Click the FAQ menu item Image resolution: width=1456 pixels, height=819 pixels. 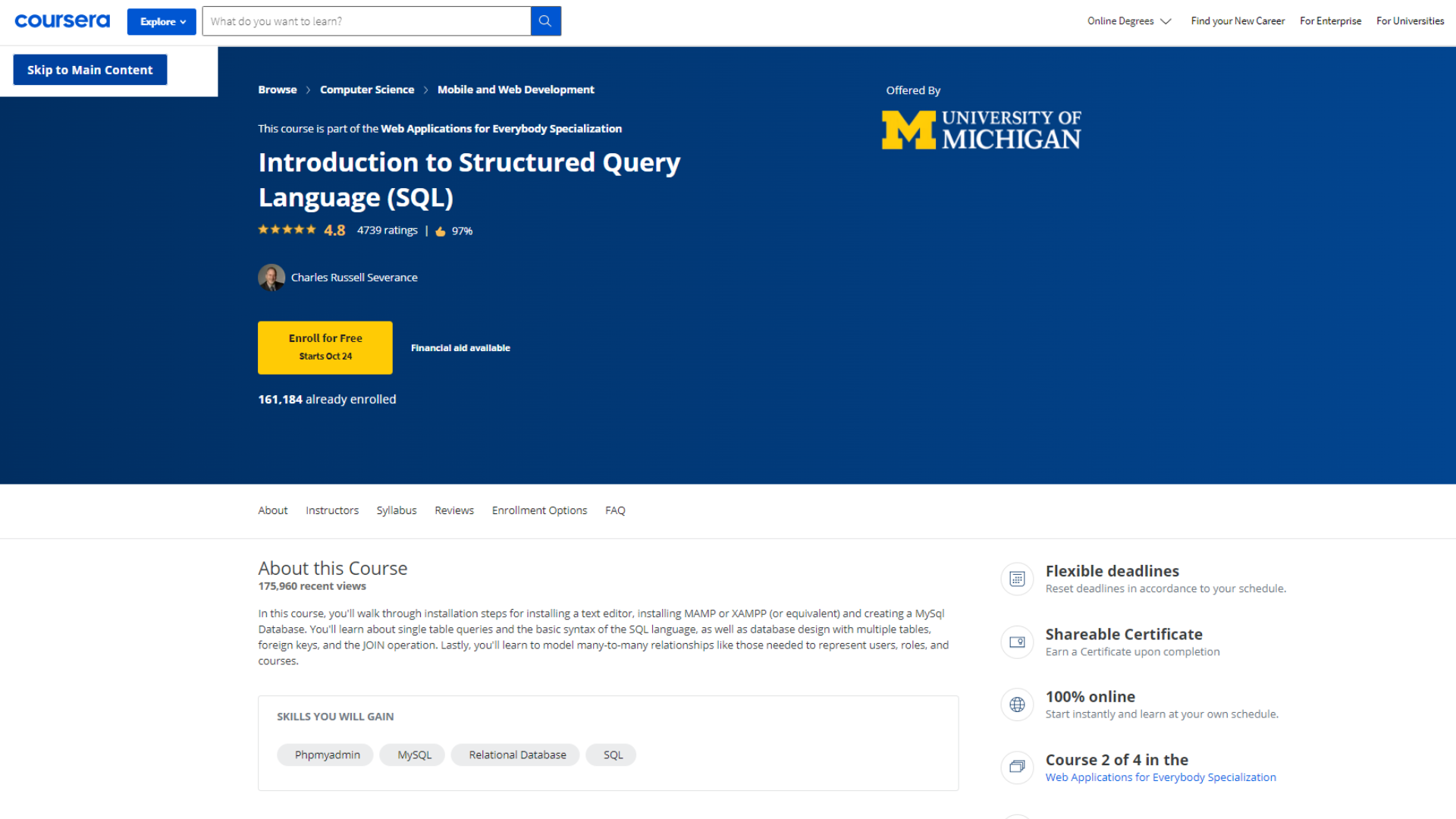coord(616,510)
